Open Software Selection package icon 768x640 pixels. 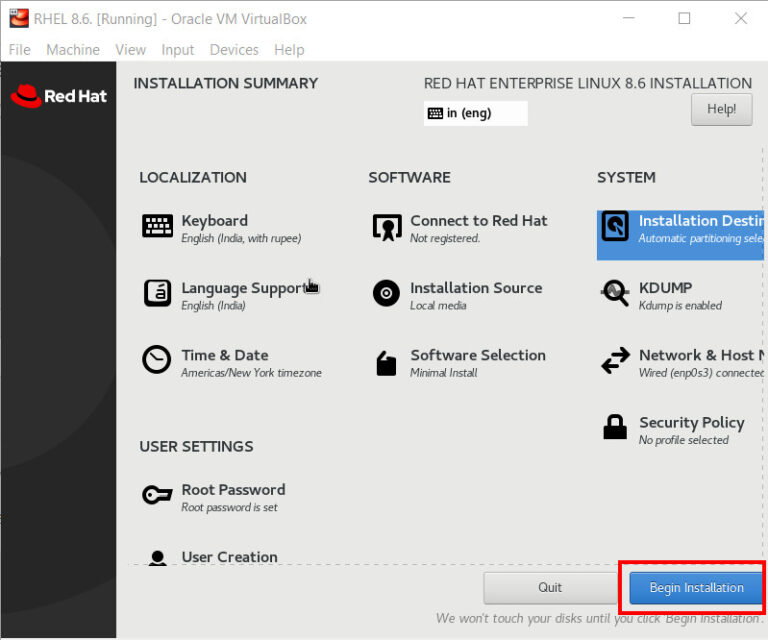click(386, 362)
